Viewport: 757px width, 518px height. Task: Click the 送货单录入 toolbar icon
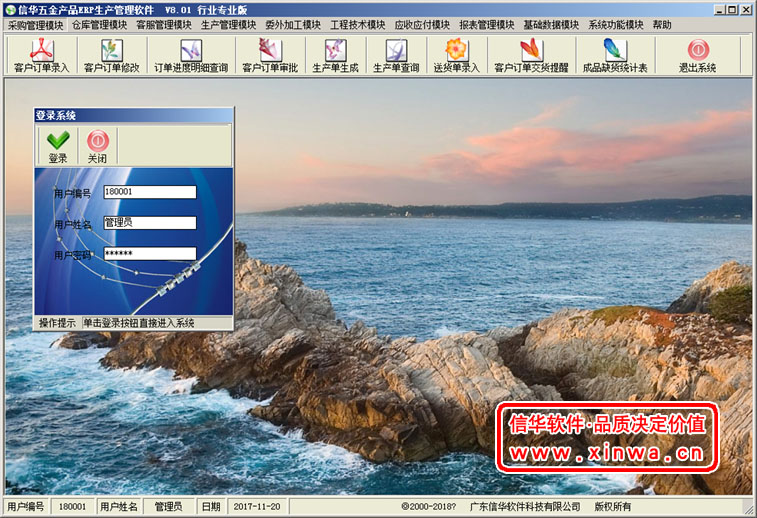(456, 54)
